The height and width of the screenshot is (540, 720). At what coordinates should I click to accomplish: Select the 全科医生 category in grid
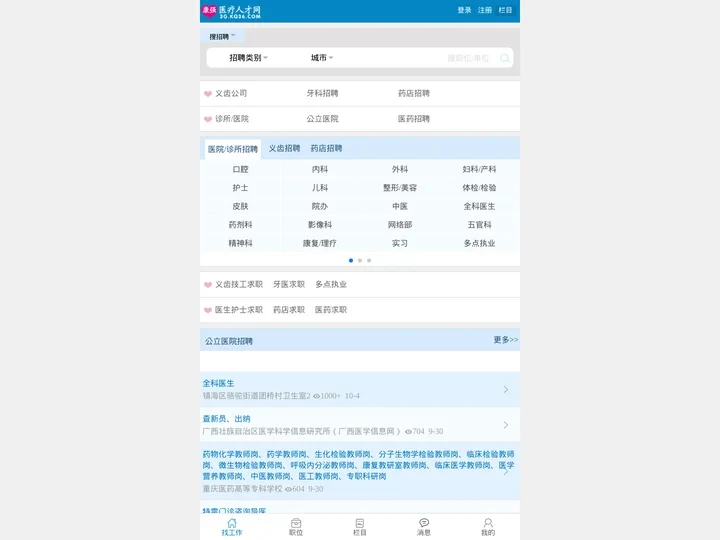pos(479,206)
